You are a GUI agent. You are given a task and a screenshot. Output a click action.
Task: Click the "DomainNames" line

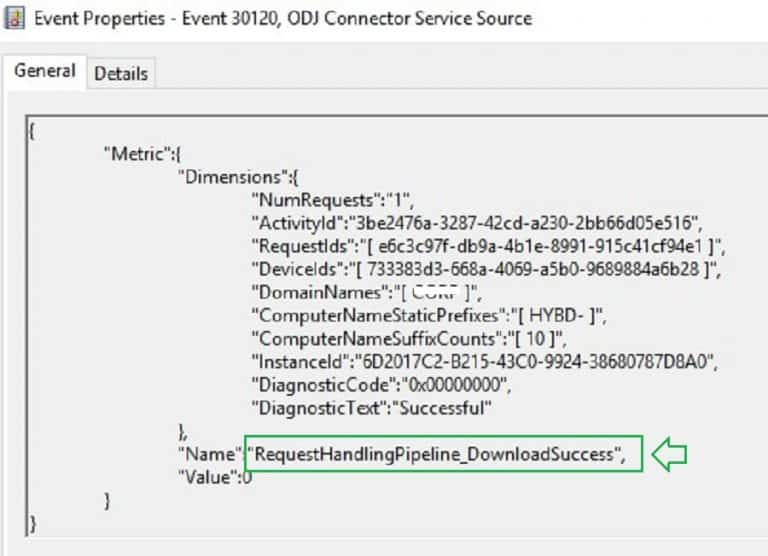[x=367, y=292]
